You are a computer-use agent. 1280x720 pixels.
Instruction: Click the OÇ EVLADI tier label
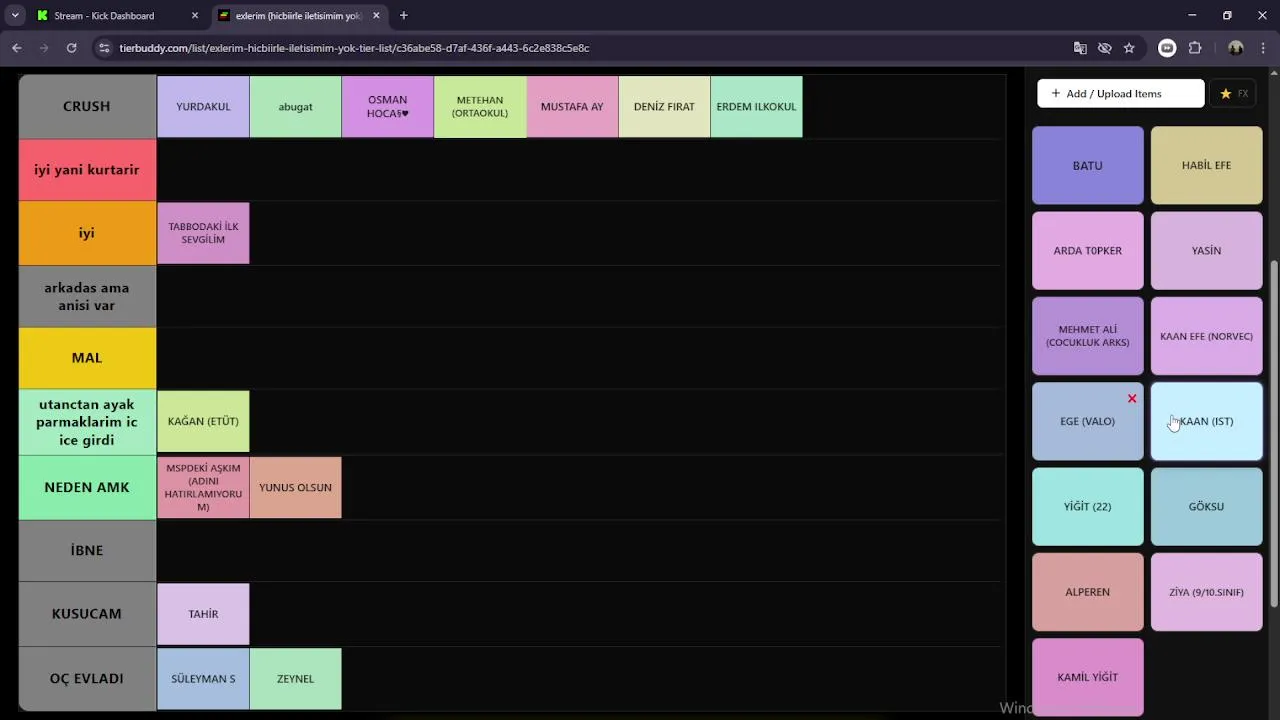(x=87, y=678)
